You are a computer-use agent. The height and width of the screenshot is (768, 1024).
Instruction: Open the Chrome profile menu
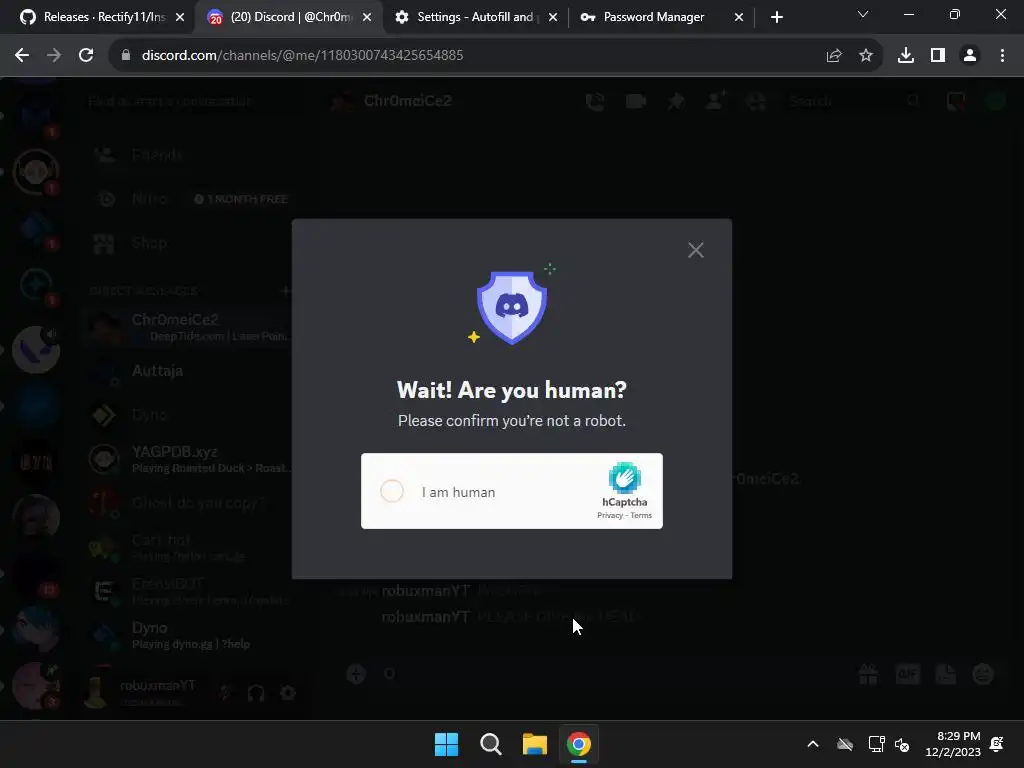tap(970, 56)
